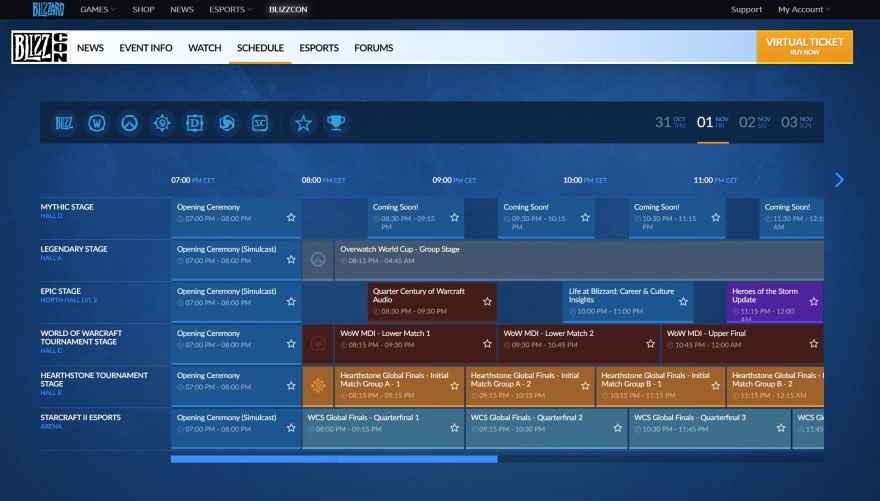Open Forums tab
Image resolution: width=880 pixels, height=501 pixels.
(373, 48)
